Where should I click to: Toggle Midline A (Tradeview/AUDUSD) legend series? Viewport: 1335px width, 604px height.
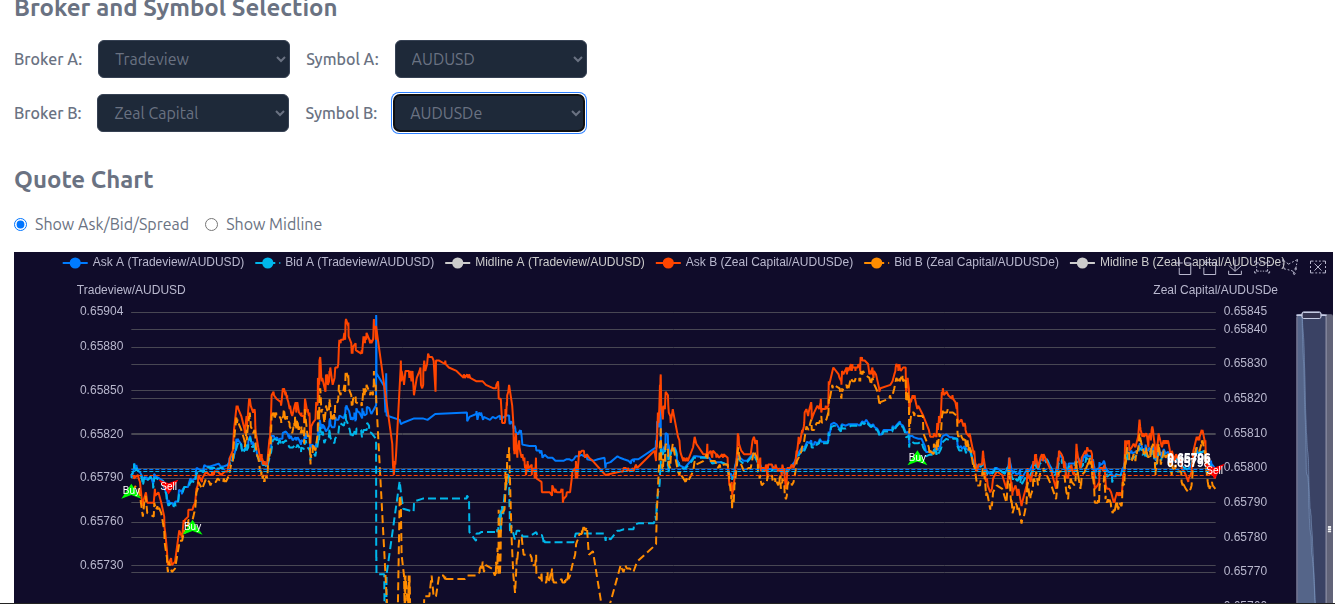(546, 262)
